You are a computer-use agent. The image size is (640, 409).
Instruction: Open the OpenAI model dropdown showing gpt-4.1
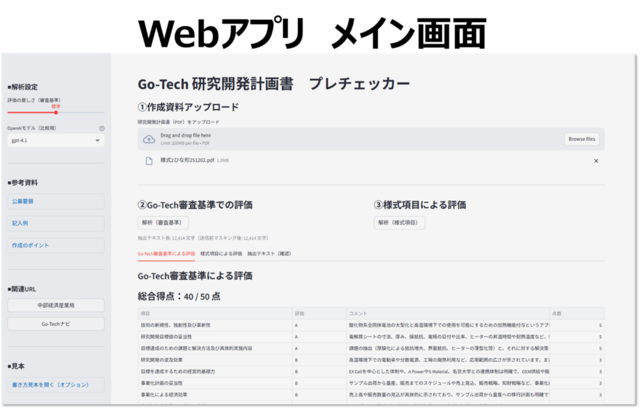point(55,141)
